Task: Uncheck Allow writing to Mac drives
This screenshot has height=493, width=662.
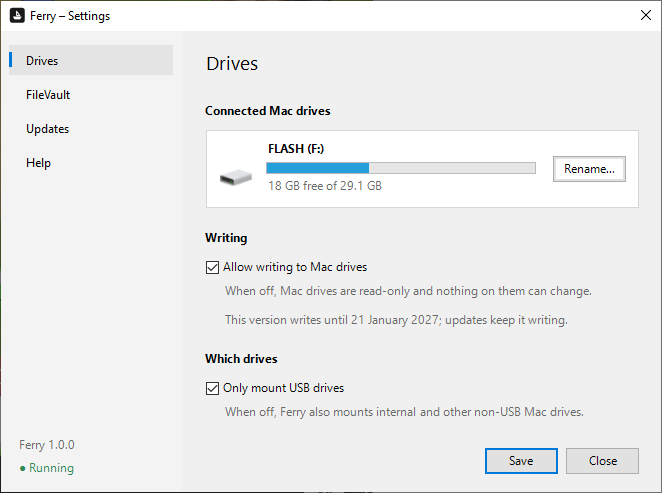Action: click(x=212, y=267)
